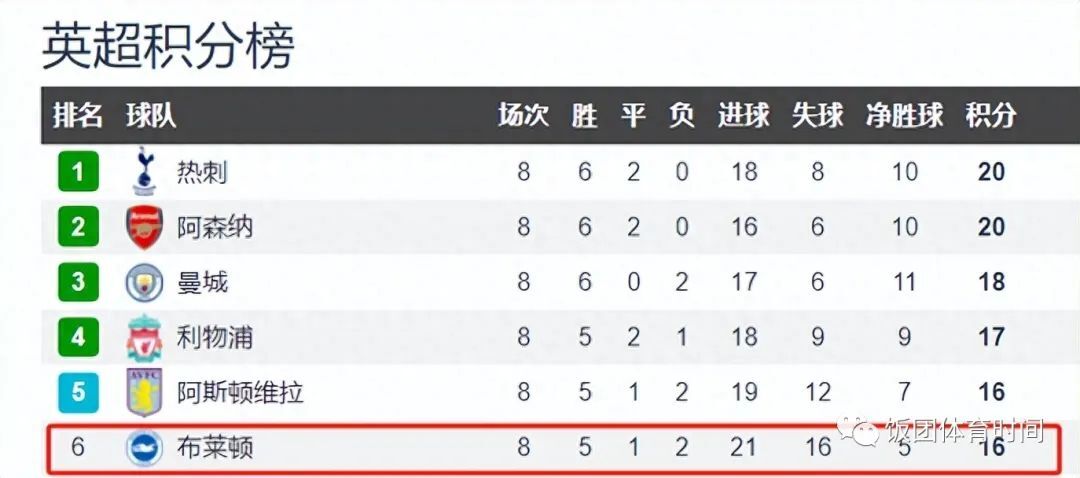Click the Tottenham Hotspur club crest
Viewport: 1080px width, 478px height.
[144, 172]
